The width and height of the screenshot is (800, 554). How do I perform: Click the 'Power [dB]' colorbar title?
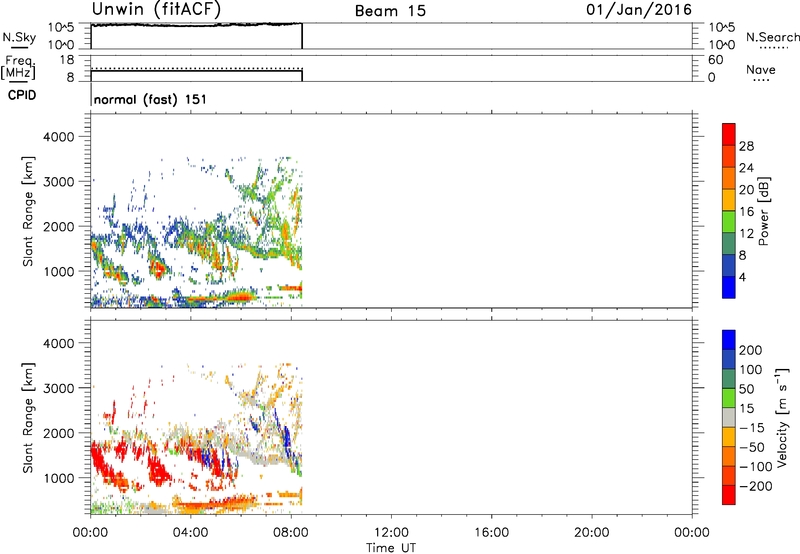pyautogui.click(x=764, y=211)
